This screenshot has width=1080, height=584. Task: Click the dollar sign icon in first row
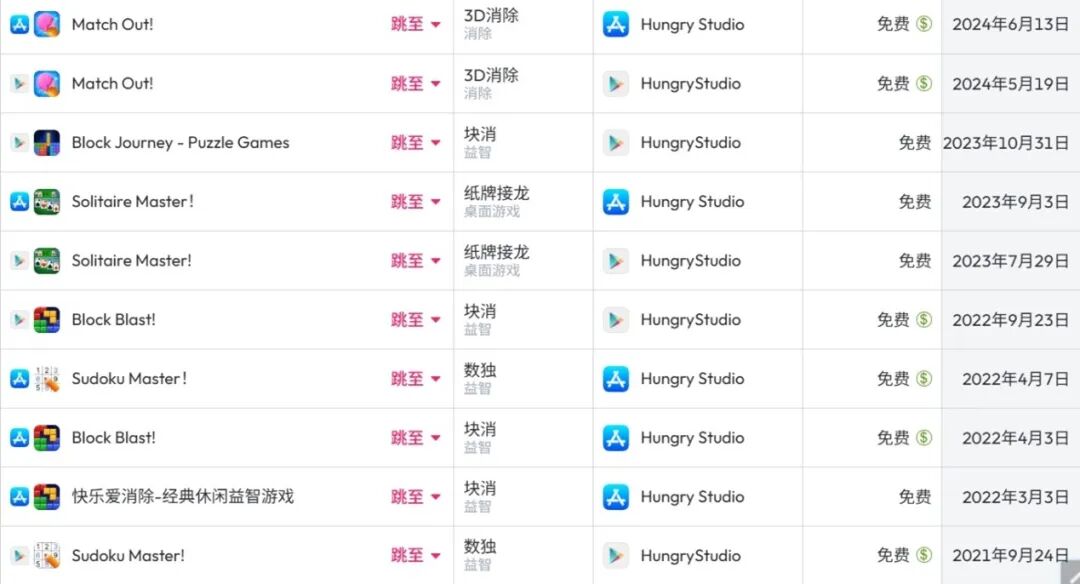click(x=924, y=24)
